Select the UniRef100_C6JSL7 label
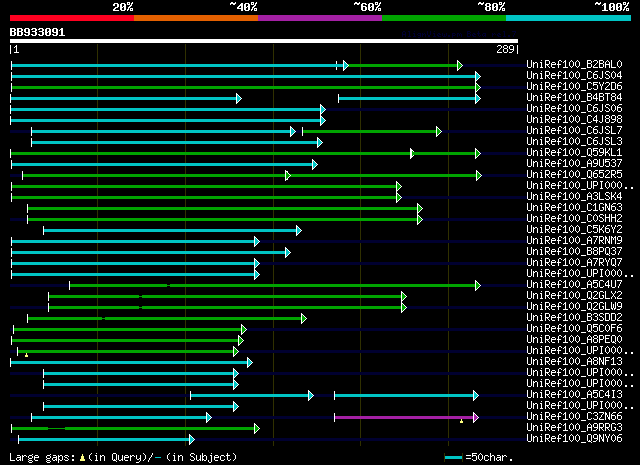Viewport: 640px width, 465px height. click(574, 131)
